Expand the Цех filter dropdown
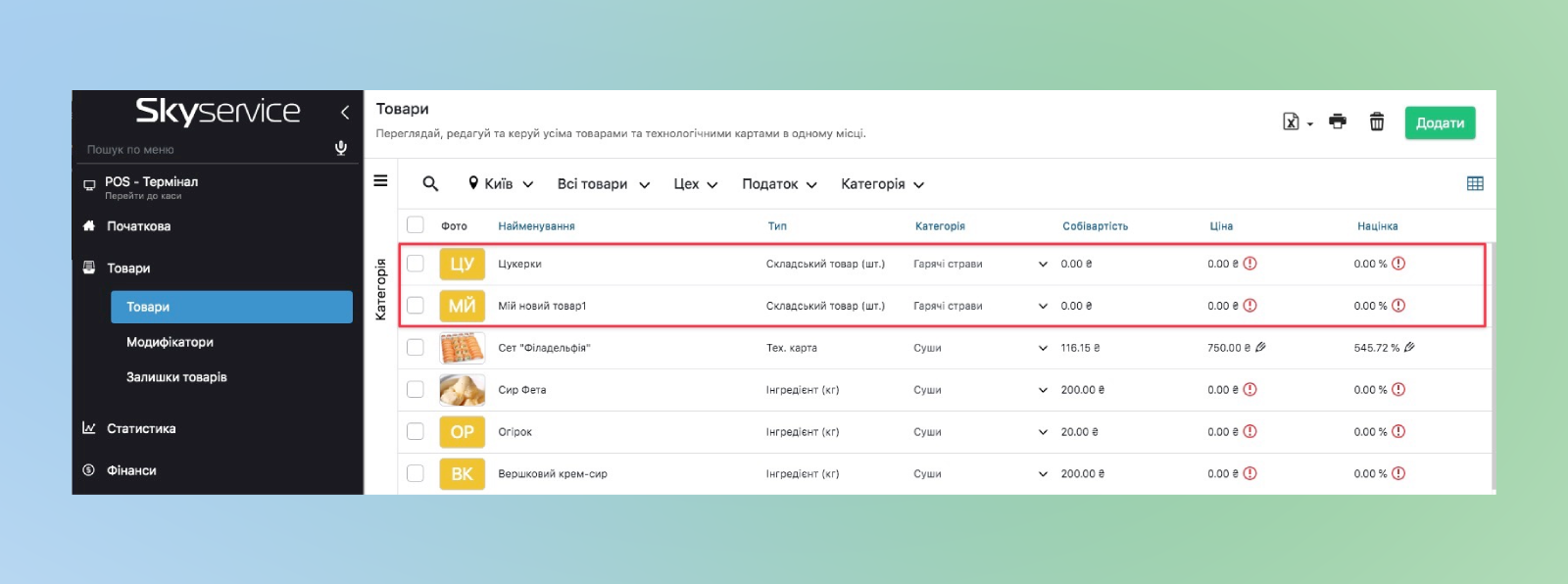The image size is (1568, 584). click(x=695, y=184)
